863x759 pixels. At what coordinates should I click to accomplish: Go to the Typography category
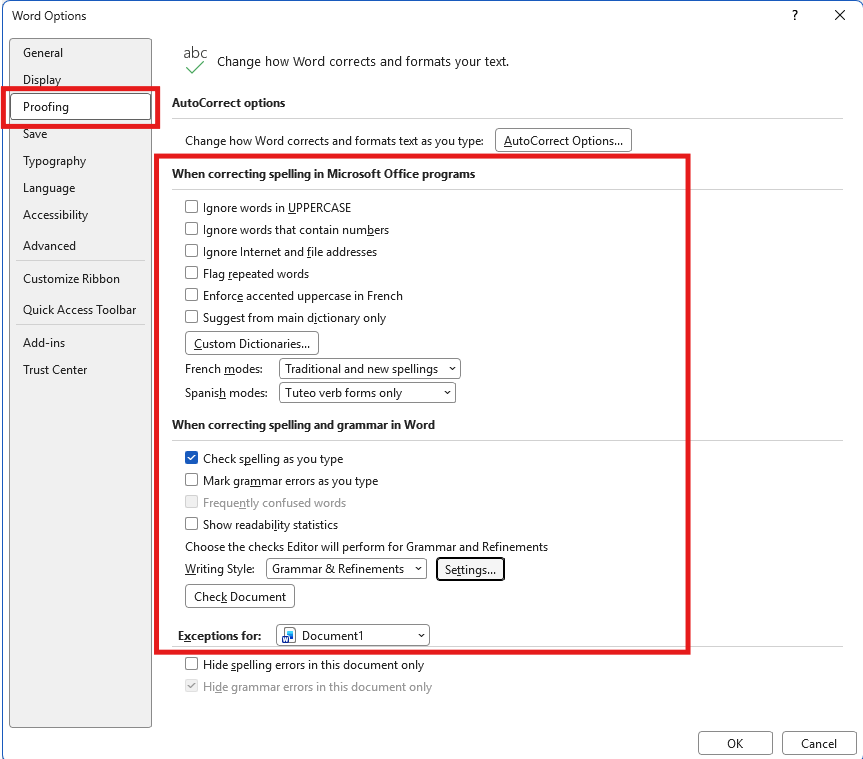tap(80, 161)
